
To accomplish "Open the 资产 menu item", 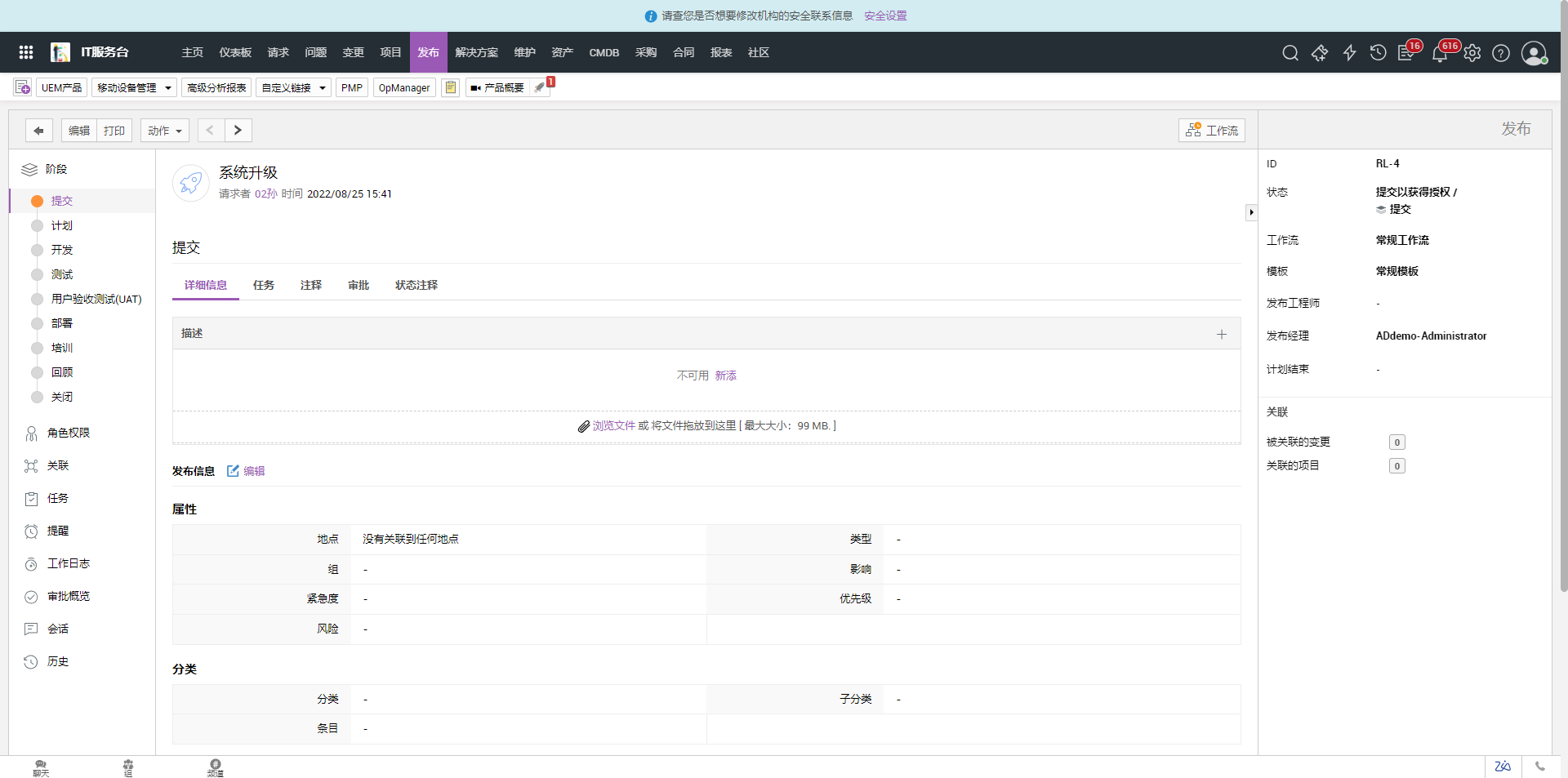I will [x=562, y=53].
